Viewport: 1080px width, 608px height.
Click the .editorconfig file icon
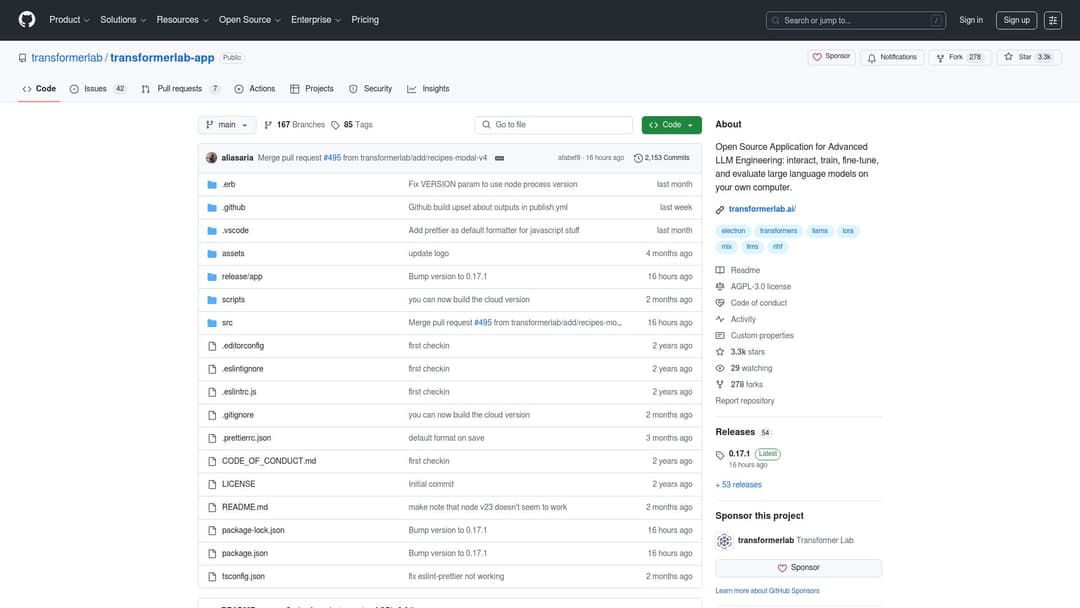212,346
